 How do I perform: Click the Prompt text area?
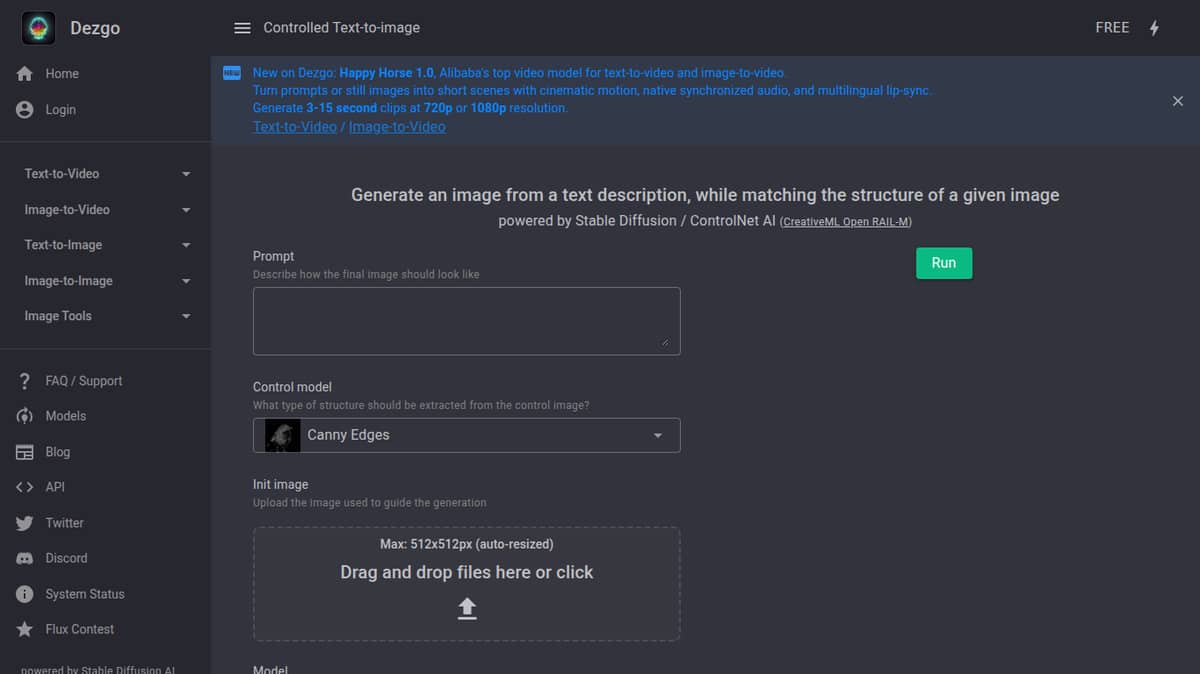[466, 321]
